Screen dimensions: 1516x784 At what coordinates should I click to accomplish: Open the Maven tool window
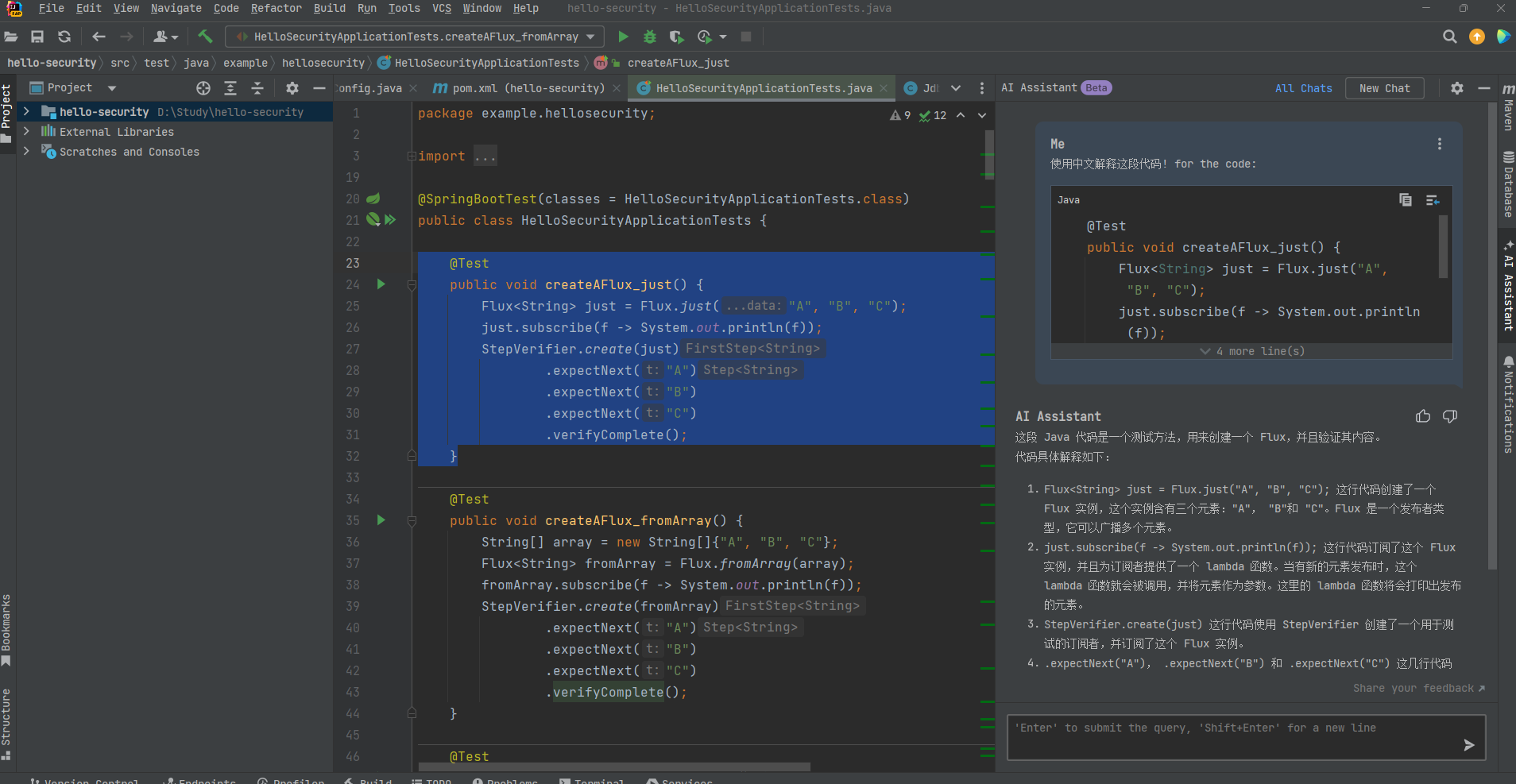coord(1507,116)
